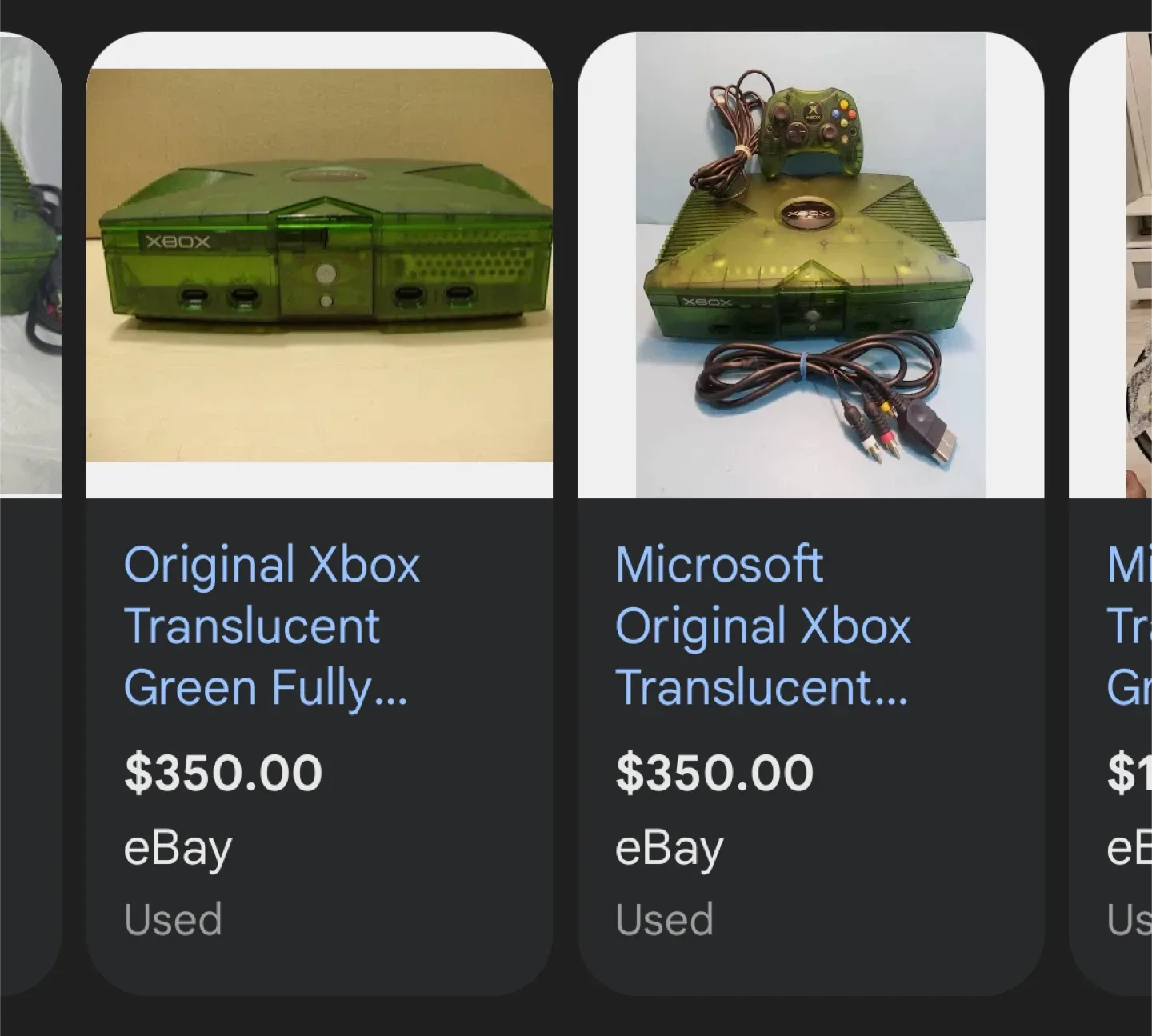The height and width of the screenshot is (1036, 1152).
Task: Click the $350.00 price on the second listing
Action: (x=714, y=770)
